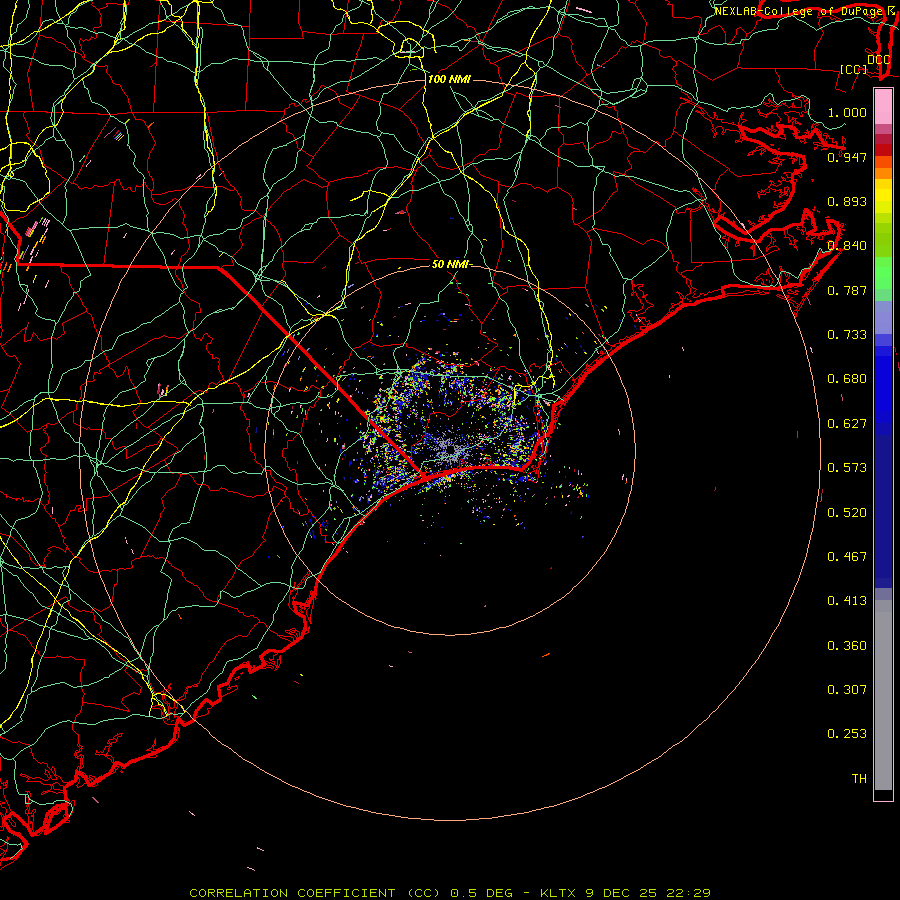Click the TH threshold label

(x=859, y=779)
